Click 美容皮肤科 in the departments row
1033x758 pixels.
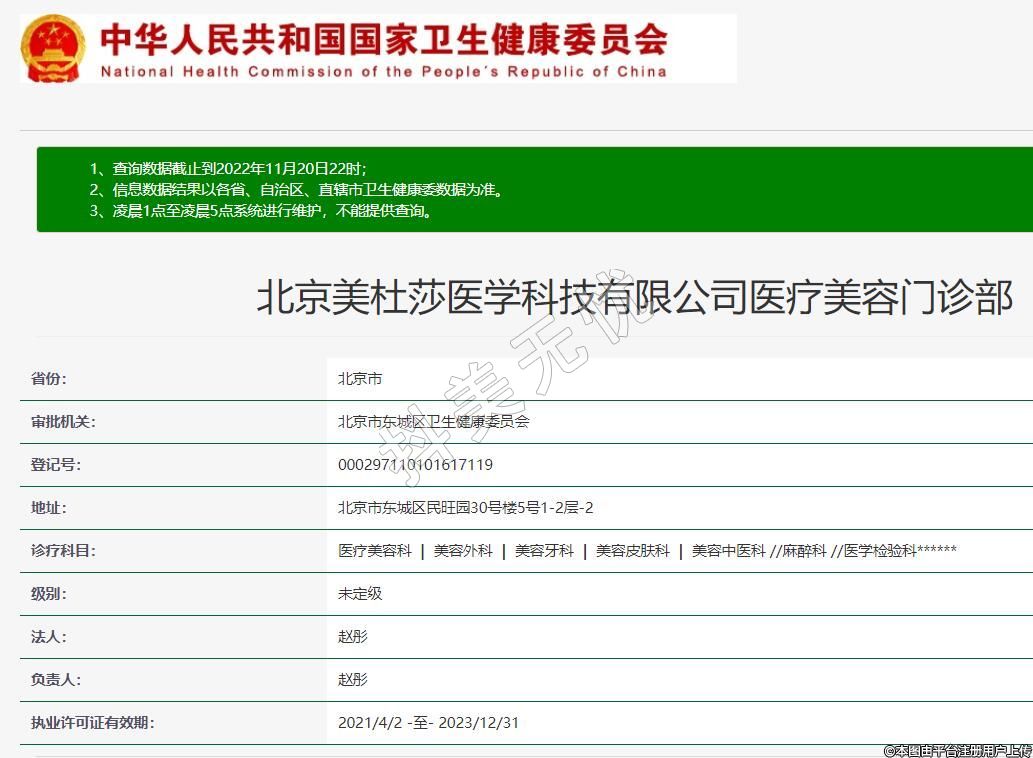pyautogui.click(x=633, y=551)
